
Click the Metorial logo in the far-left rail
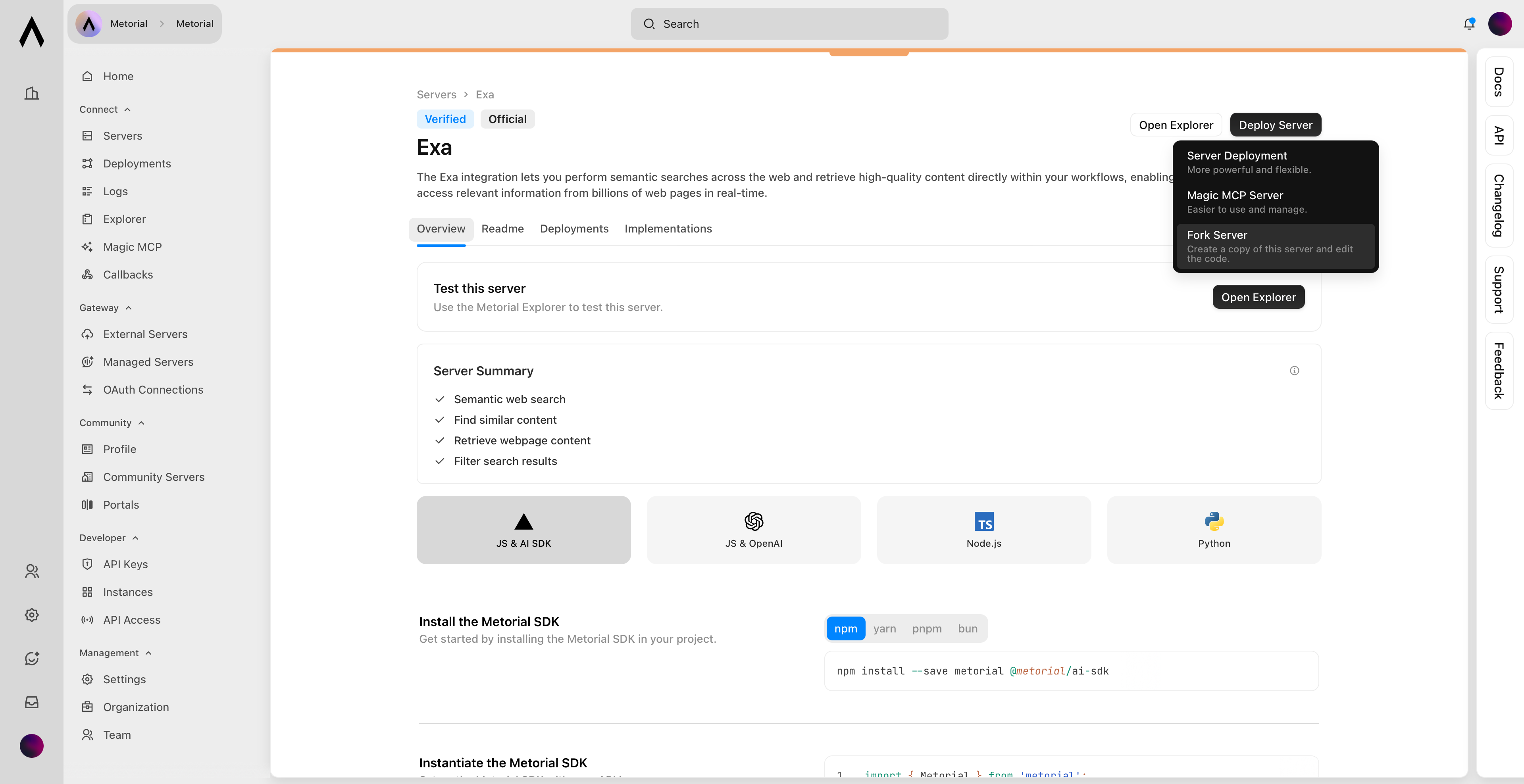(x=31, y=33)
